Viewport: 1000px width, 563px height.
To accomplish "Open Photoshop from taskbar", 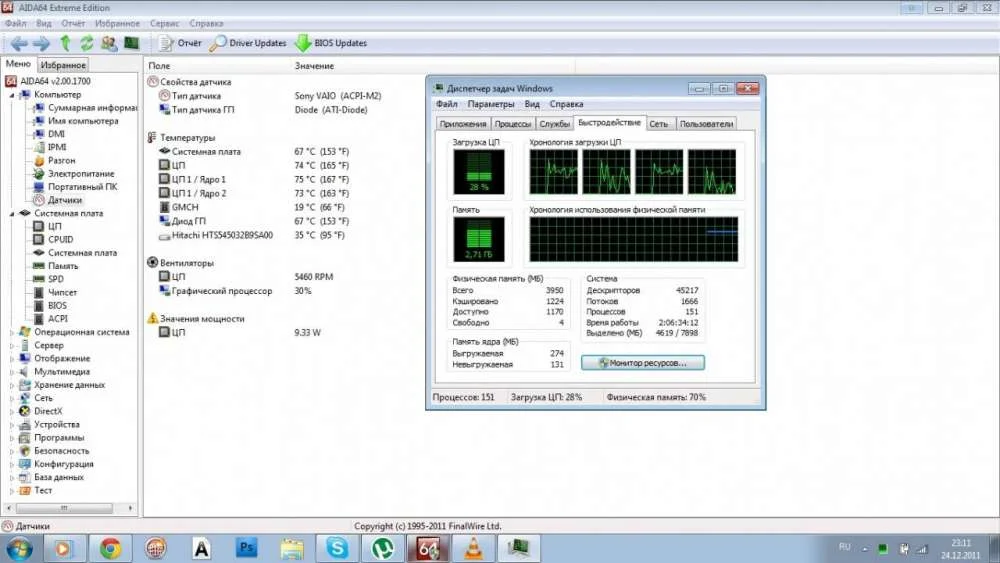I will [246, 548].
